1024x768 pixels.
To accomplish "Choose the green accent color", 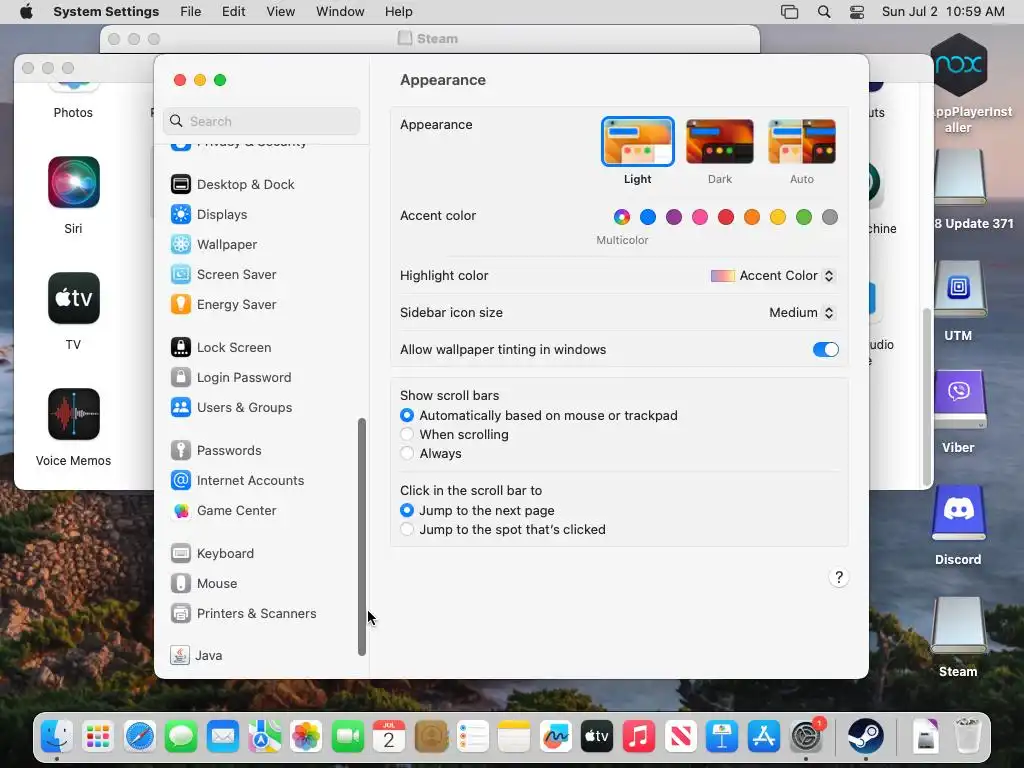I will [804, 217].
